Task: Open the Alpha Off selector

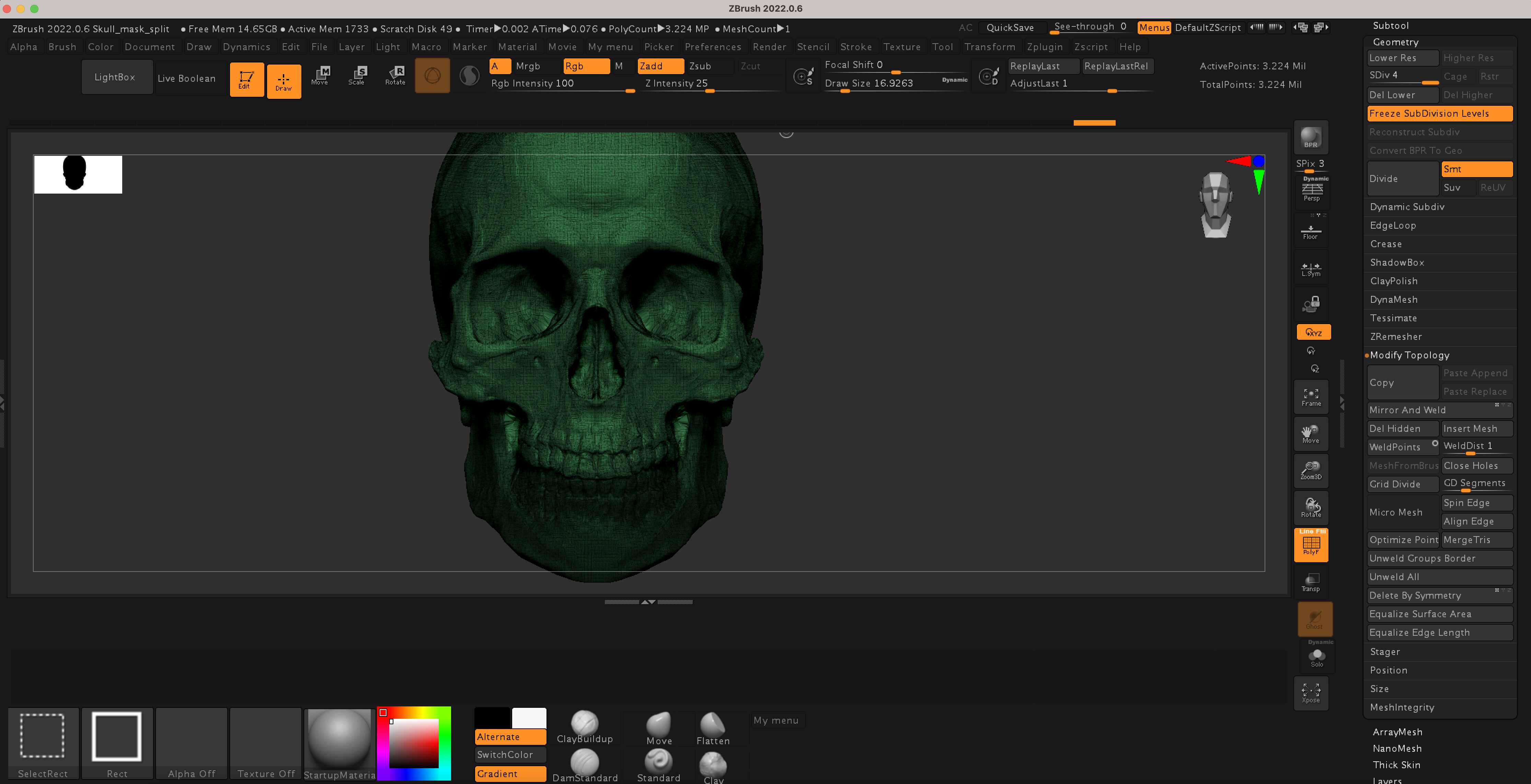Action: click(192, 743)
